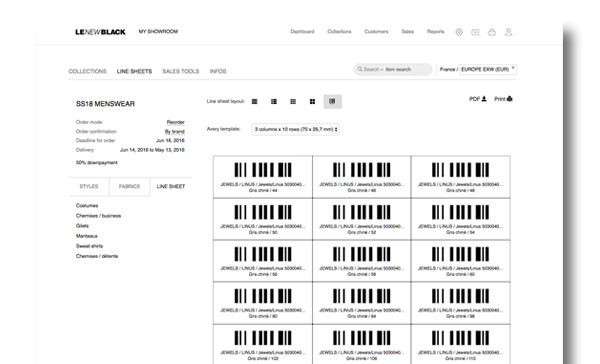Select the barcode label Gris chiné / 110
This screenshot has height=364, width=600.
(x=461, y=344)
